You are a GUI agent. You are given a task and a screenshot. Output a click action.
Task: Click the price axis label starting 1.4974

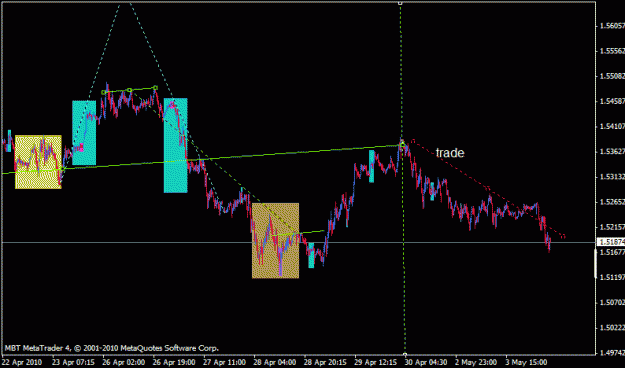click(612, 353)
